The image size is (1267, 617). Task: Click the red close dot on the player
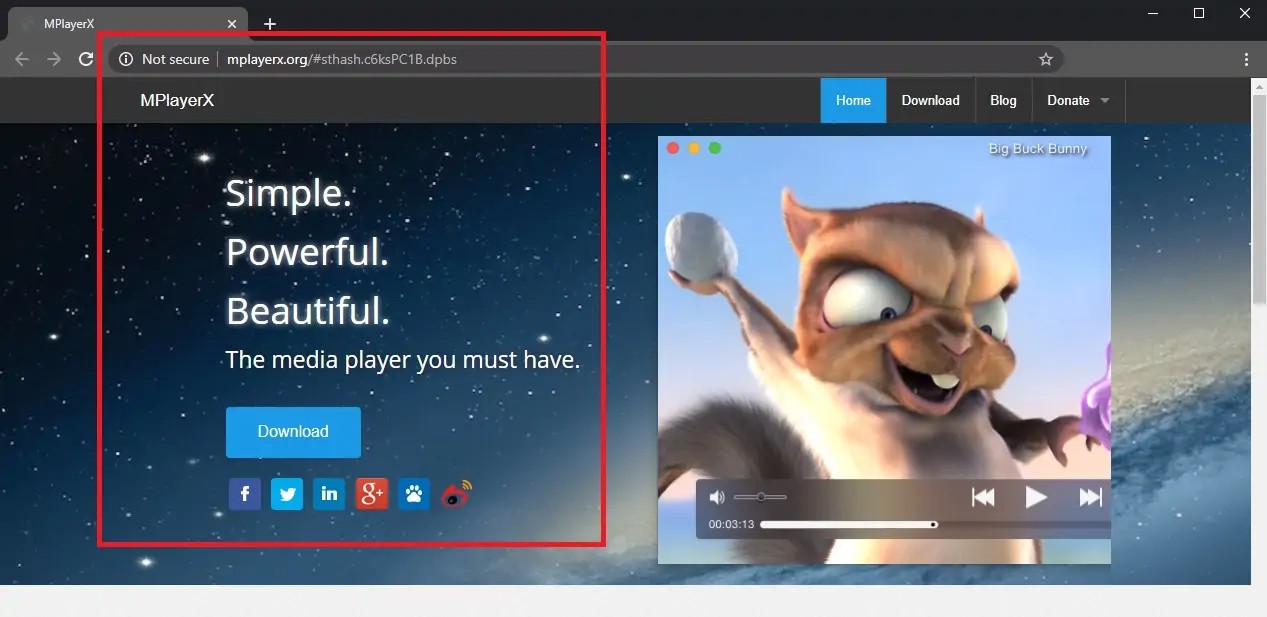point(673,148)
